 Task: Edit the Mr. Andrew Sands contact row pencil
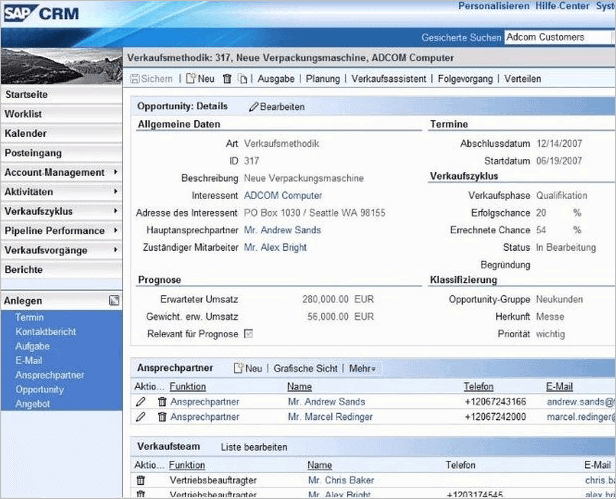(x=141, y=402)
